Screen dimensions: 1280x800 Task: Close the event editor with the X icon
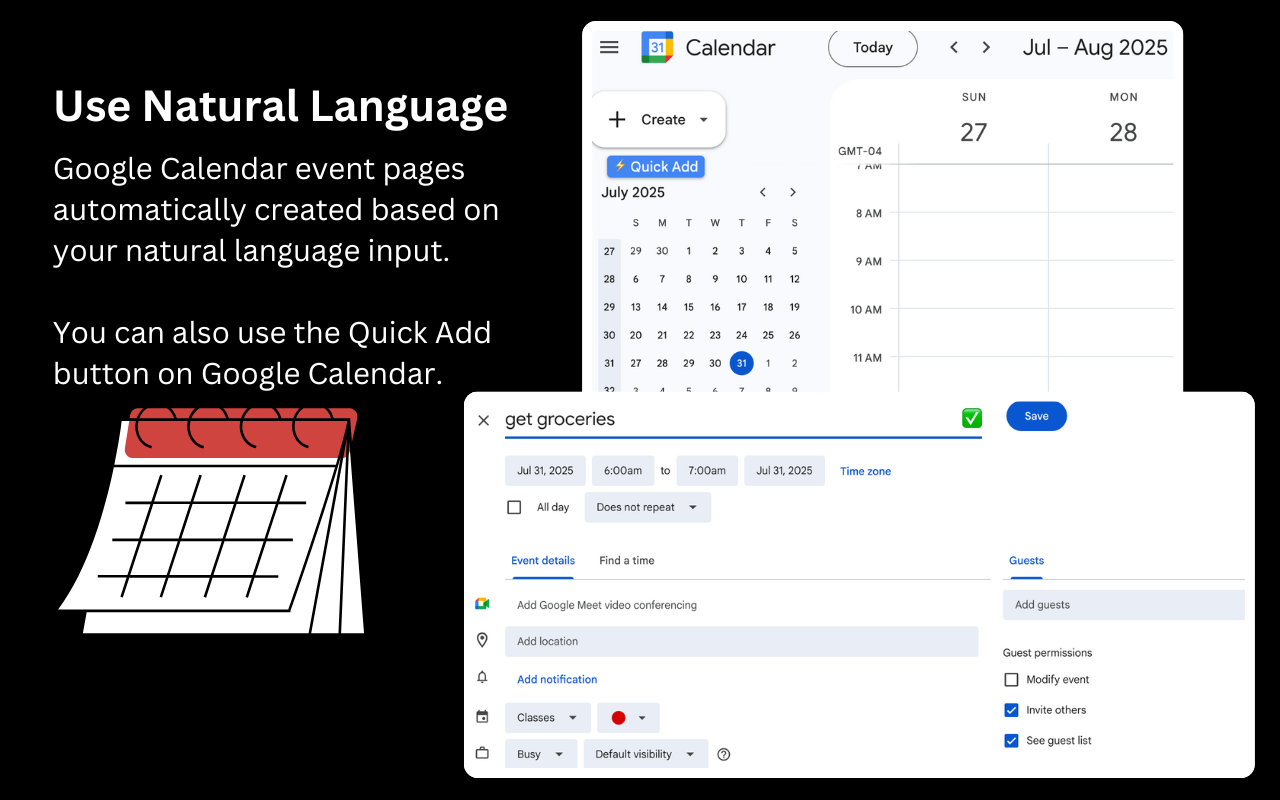pos(484,420)
